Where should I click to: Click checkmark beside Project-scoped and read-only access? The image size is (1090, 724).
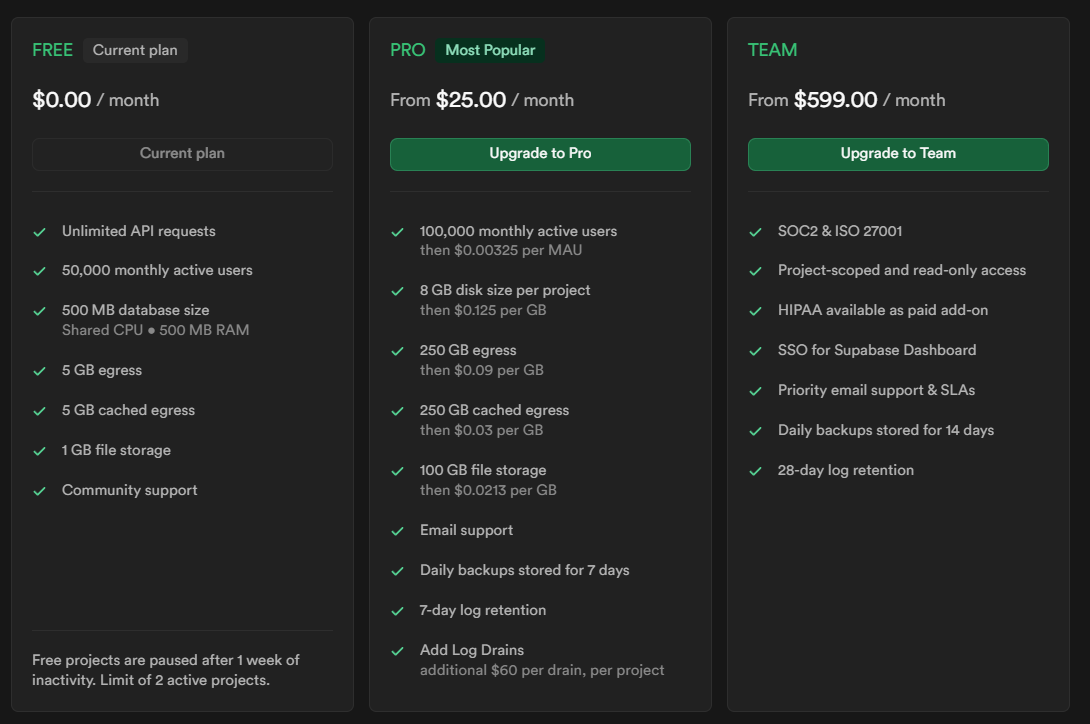[x=756, y=271]
